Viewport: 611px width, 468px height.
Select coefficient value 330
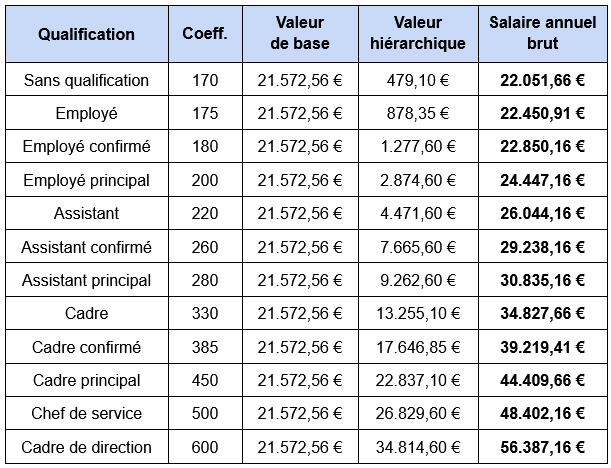click(x=205, y=313)
